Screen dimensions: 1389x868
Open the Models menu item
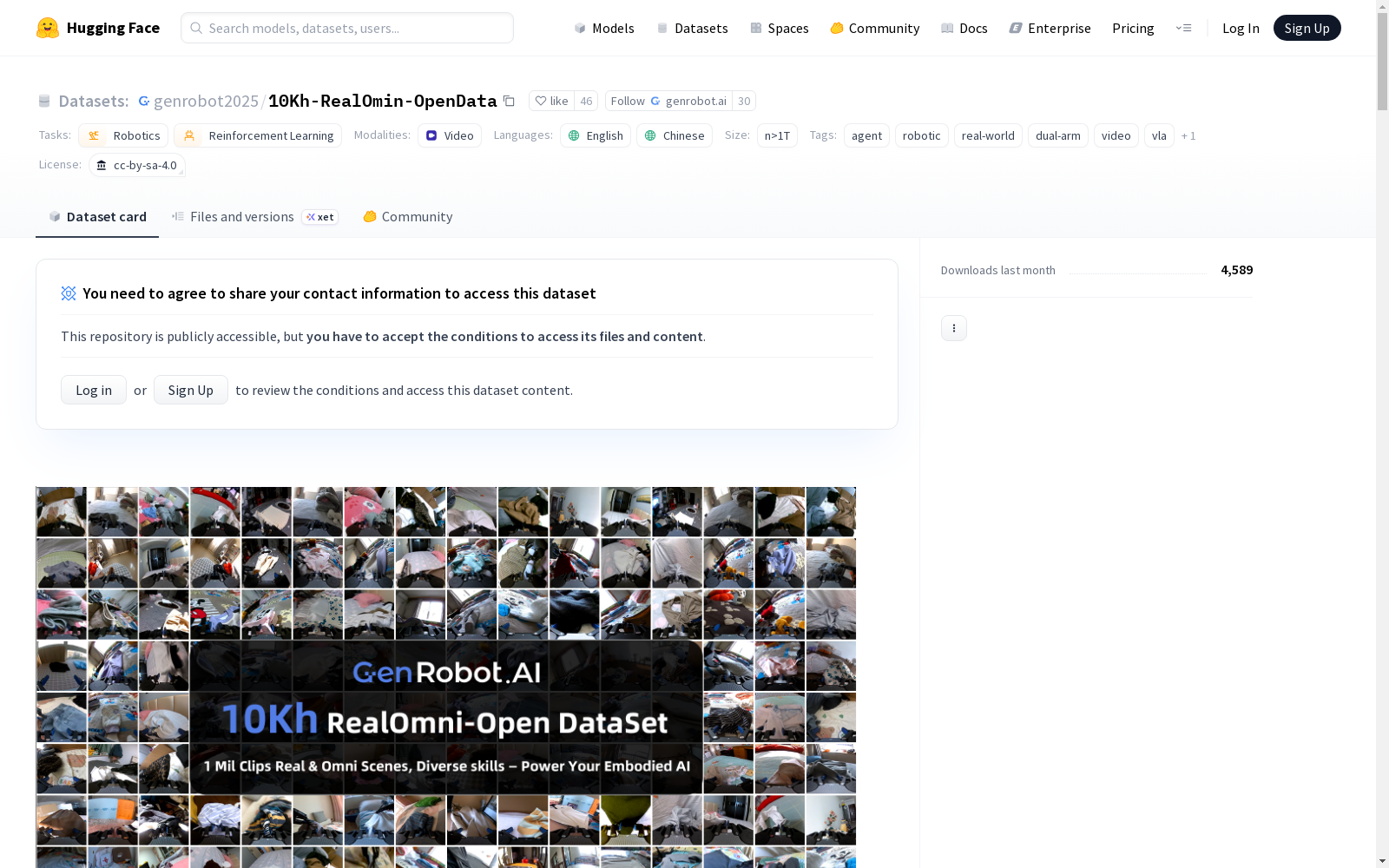604,28
